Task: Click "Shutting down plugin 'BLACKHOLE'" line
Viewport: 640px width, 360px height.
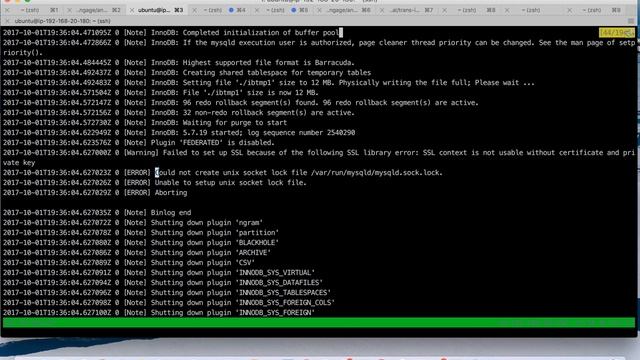Action: [141, 242]
